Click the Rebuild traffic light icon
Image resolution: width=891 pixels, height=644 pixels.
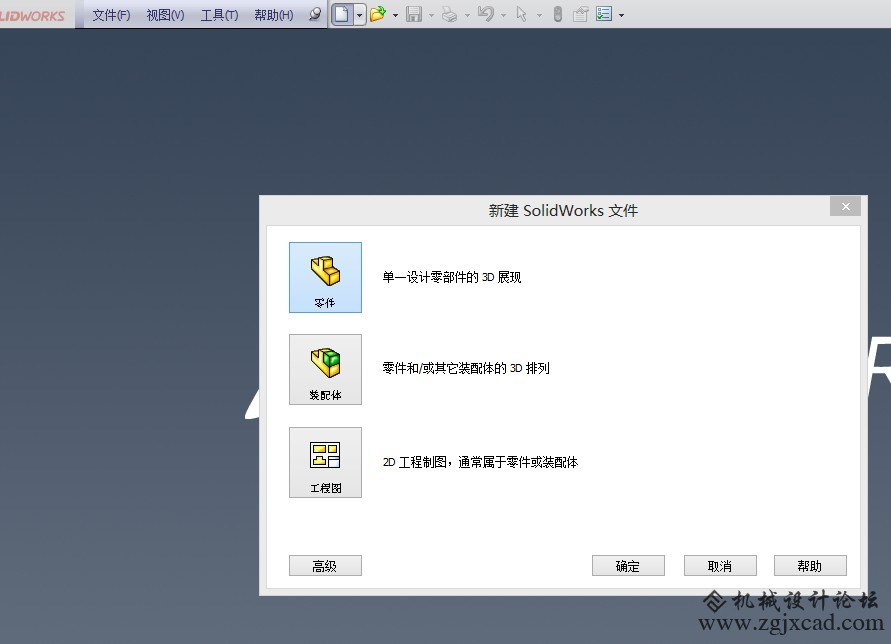click(x=557, y=14)
